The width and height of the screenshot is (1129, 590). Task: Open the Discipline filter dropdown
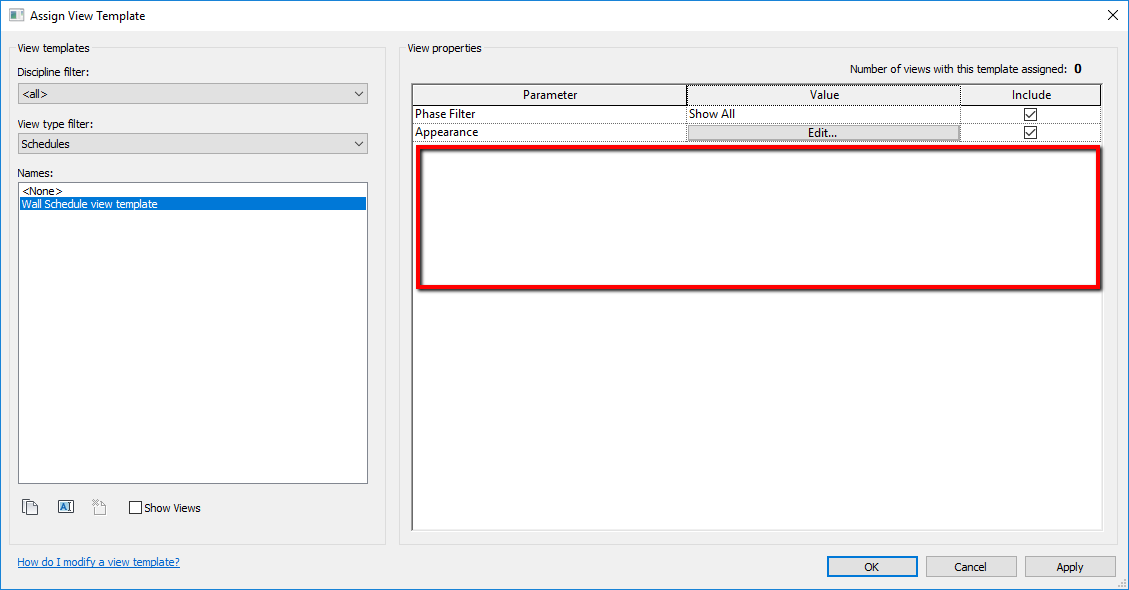[x=192, y=93]
